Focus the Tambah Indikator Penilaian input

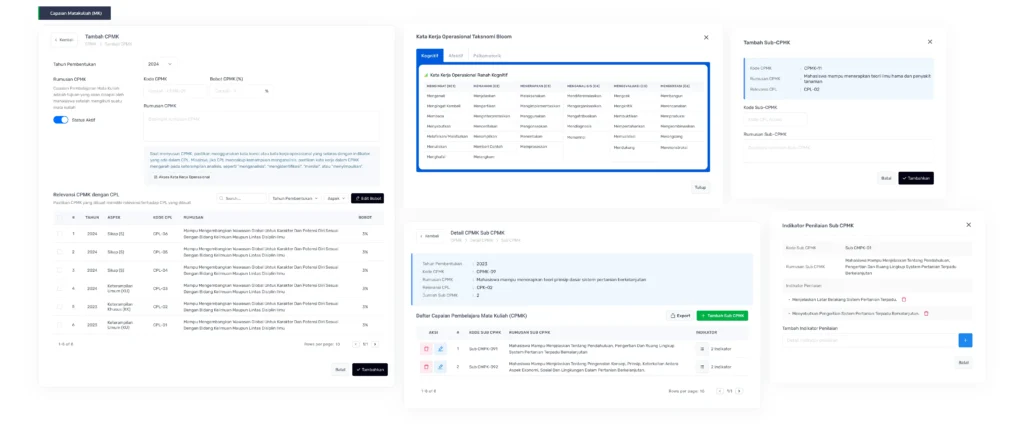(869, 340)
